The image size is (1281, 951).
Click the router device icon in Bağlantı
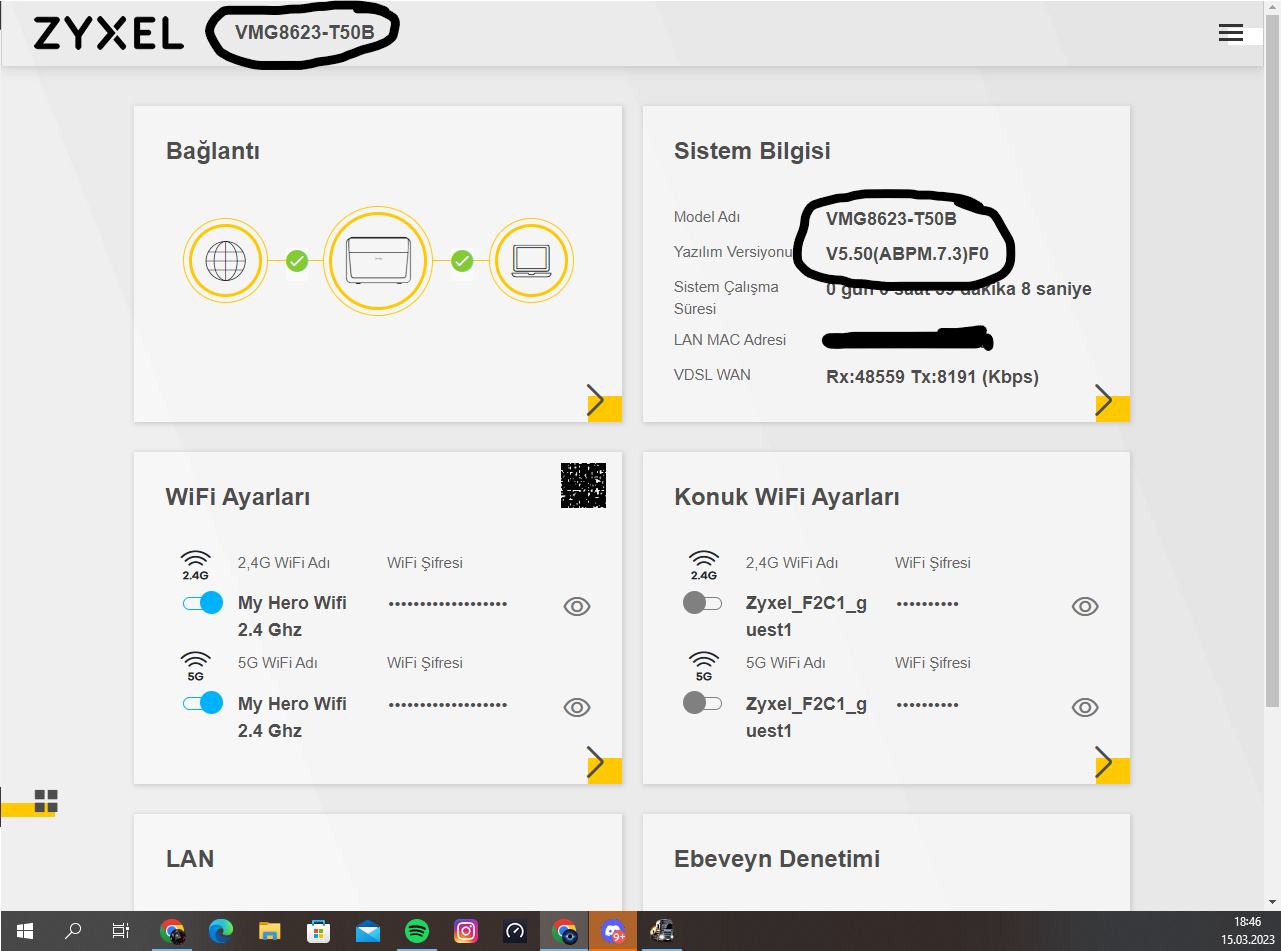click(x=378, y=261)
